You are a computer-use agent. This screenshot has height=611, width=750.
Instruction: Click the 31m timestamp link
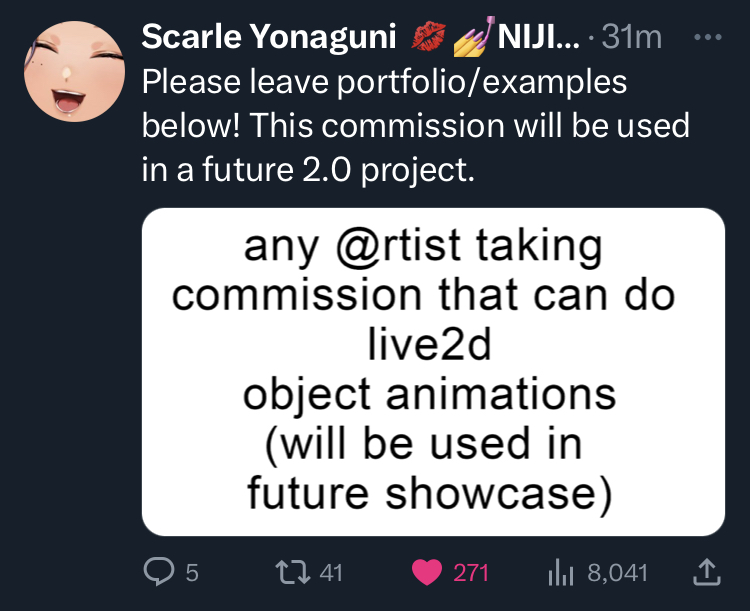[x=633, y=38]
